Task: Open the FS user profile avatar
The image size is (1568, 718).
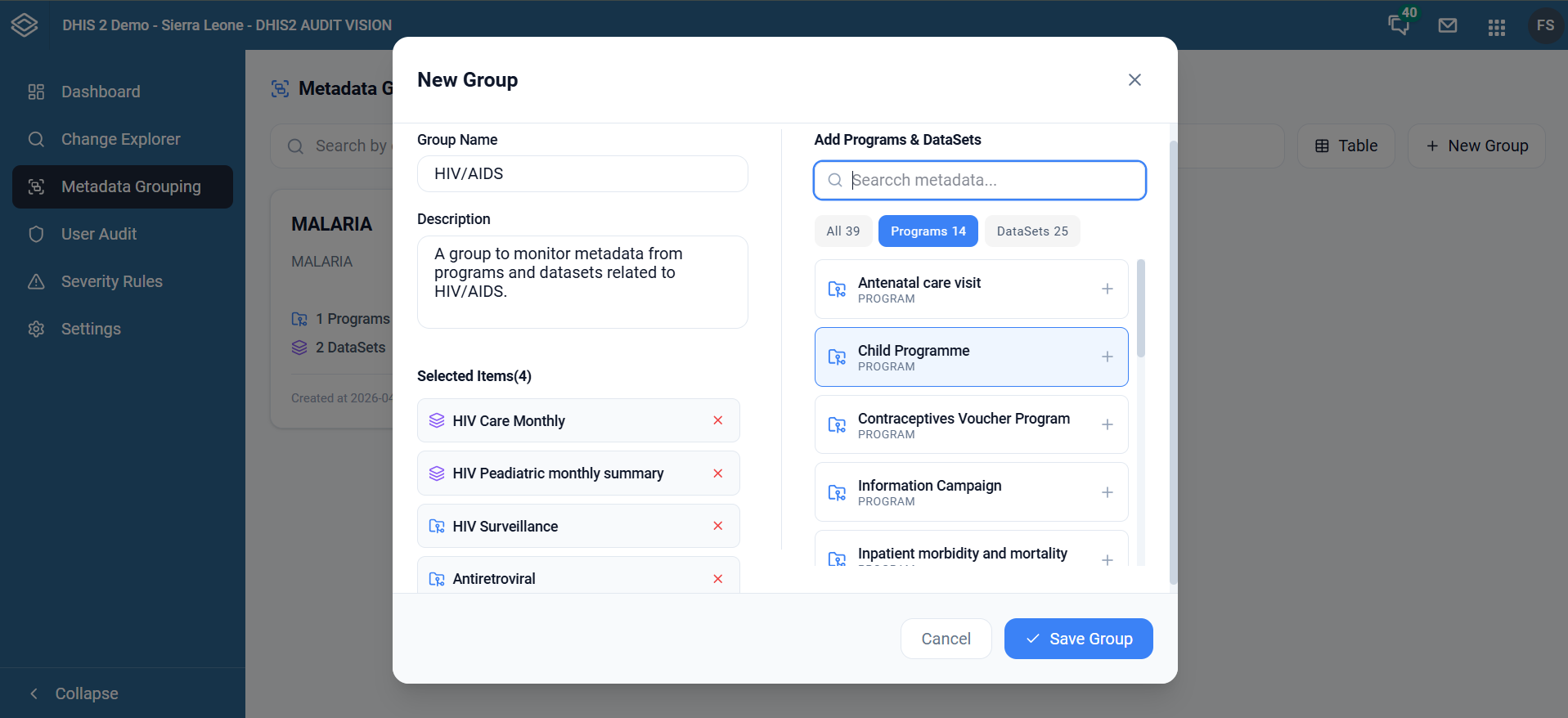Action: pyautogui.click(x=1545, y=25)
